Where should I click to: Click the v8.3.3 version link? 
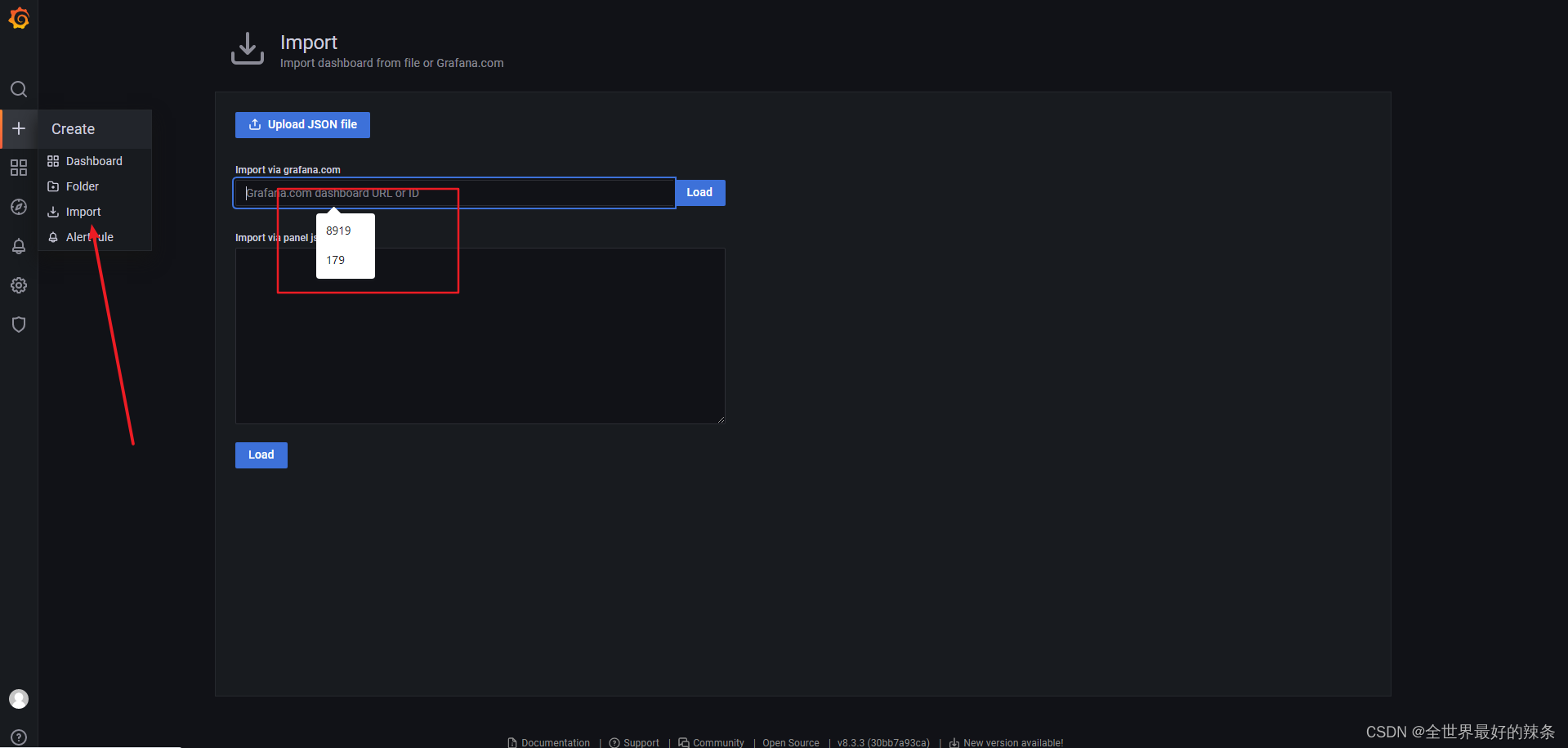click(x=883, y=742)
